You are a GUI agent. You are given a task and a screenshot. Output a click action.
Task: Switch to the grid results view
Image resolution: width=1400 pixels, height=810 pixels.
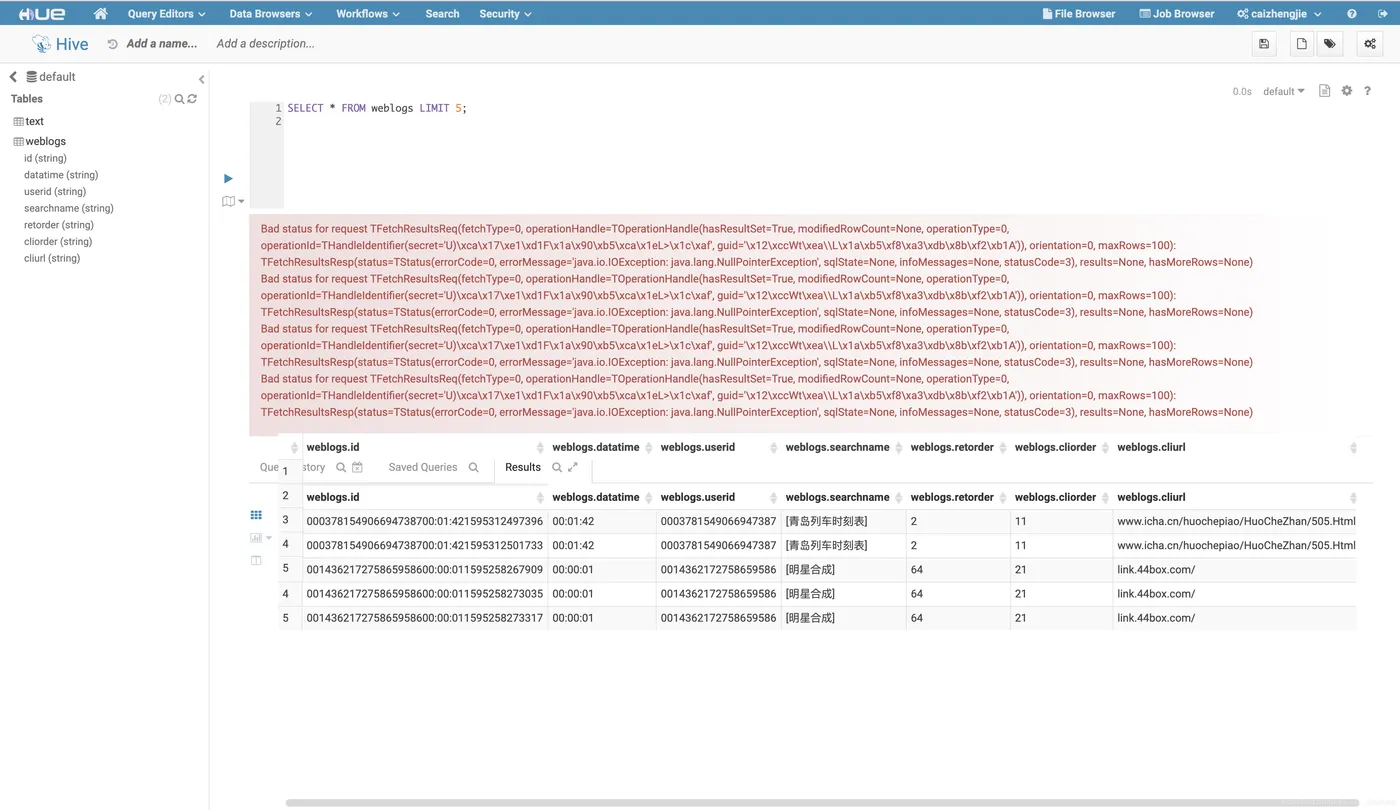coord(256,515)
